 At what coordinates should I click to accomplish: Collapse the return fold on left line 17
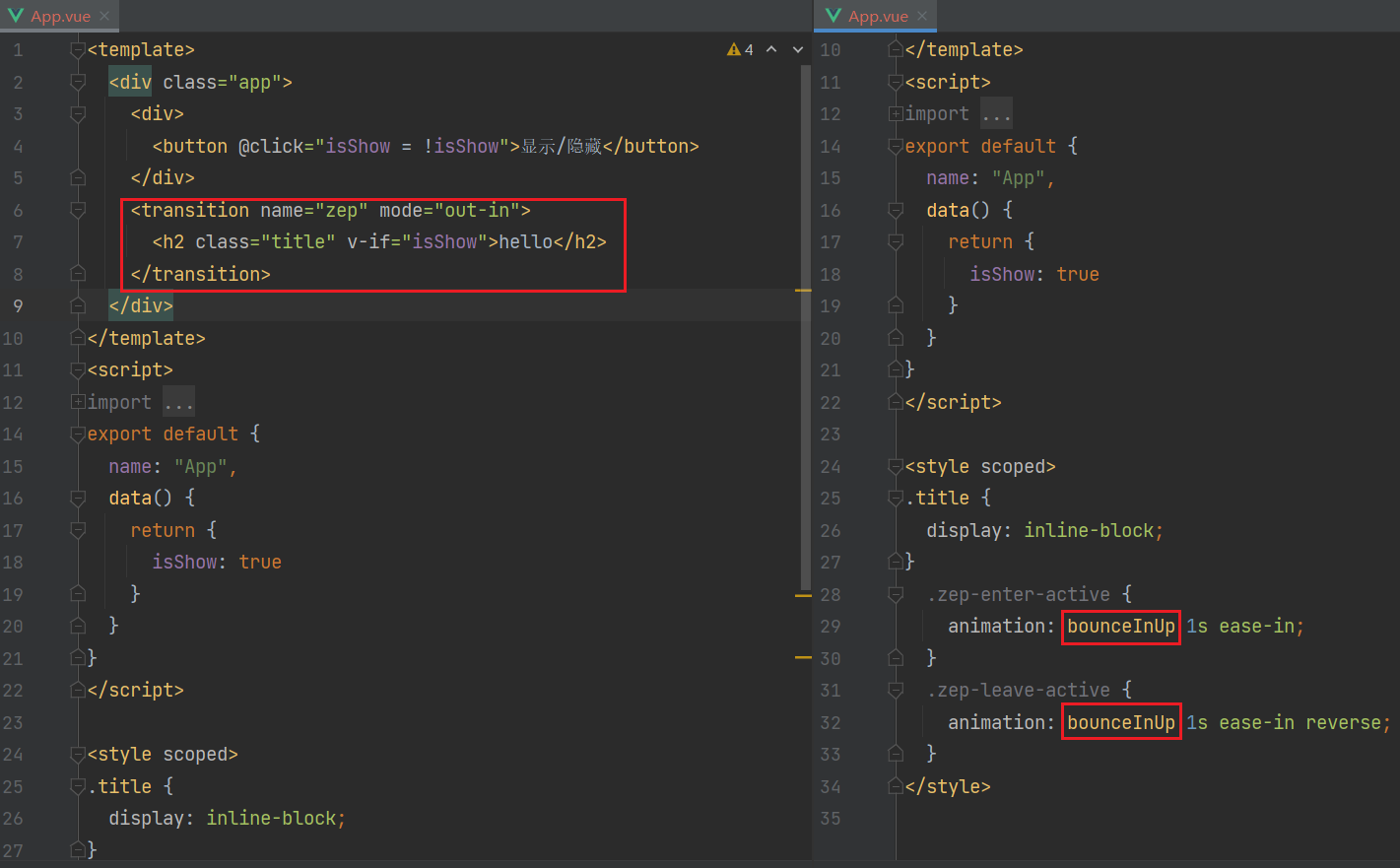[x=78, y=530]
